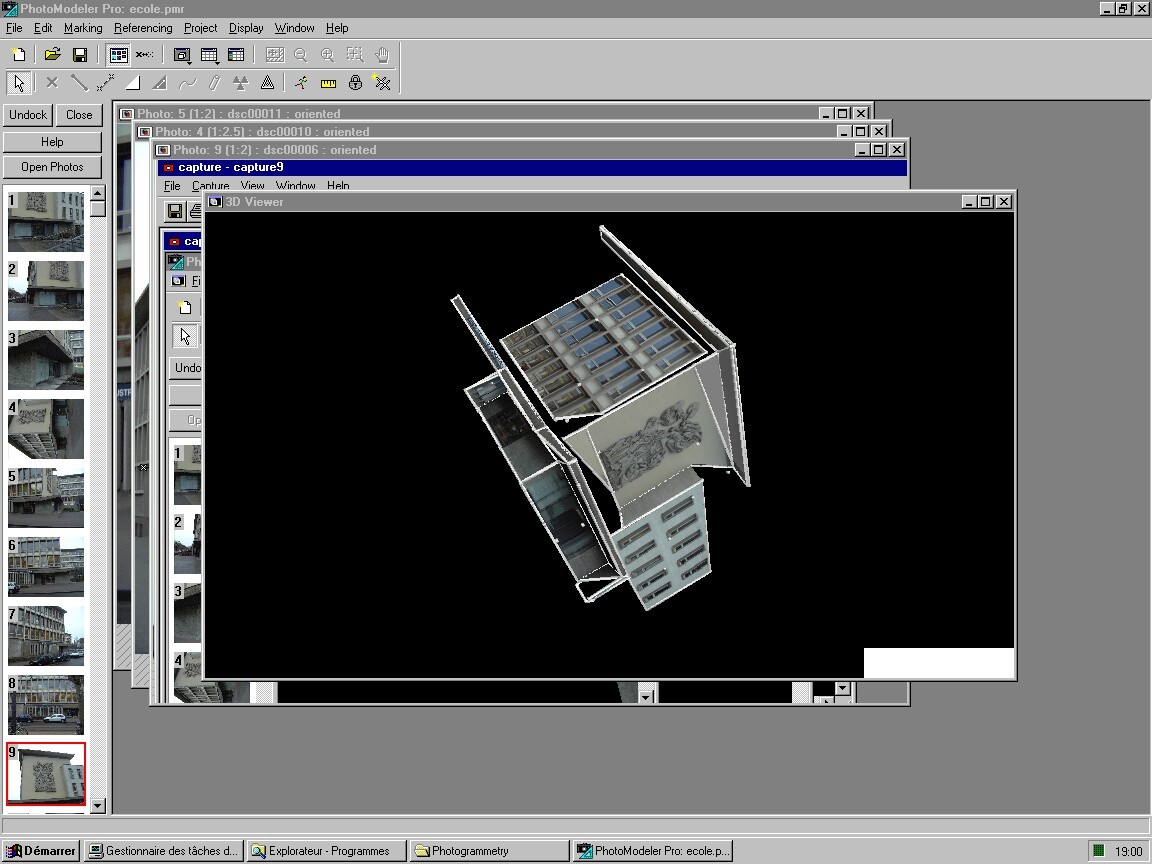This screenshot has height=864, width=1152.
Task: Select the Mark Line tool
Action: tap(79, 83)
